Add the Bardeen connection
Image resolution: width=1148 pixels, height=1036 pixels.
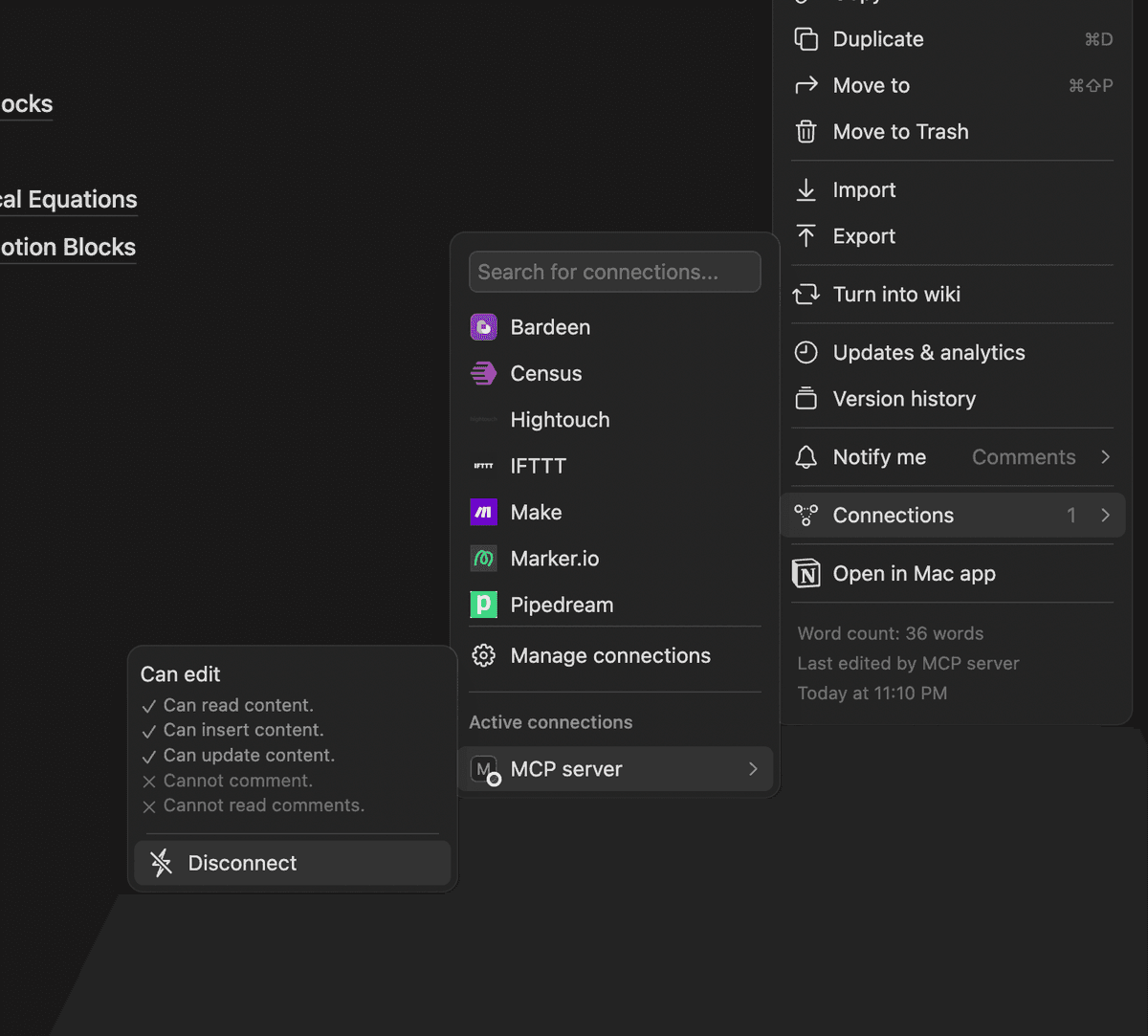615,327
